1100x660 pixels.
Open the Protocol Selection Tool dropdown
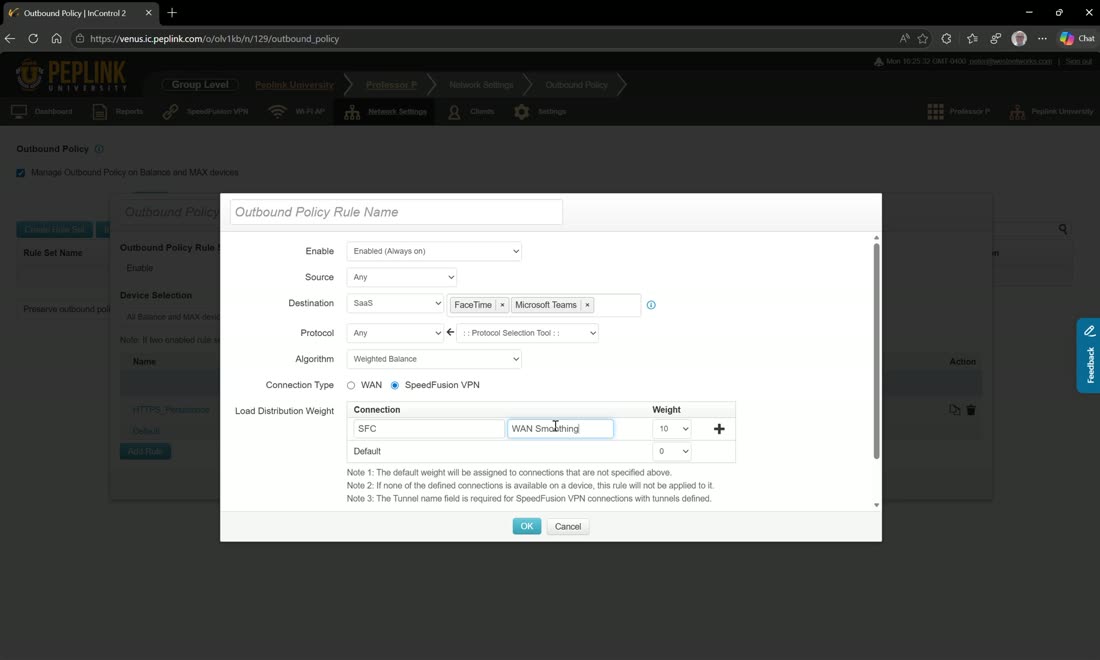pyautogui.click(x=528, y=332)
